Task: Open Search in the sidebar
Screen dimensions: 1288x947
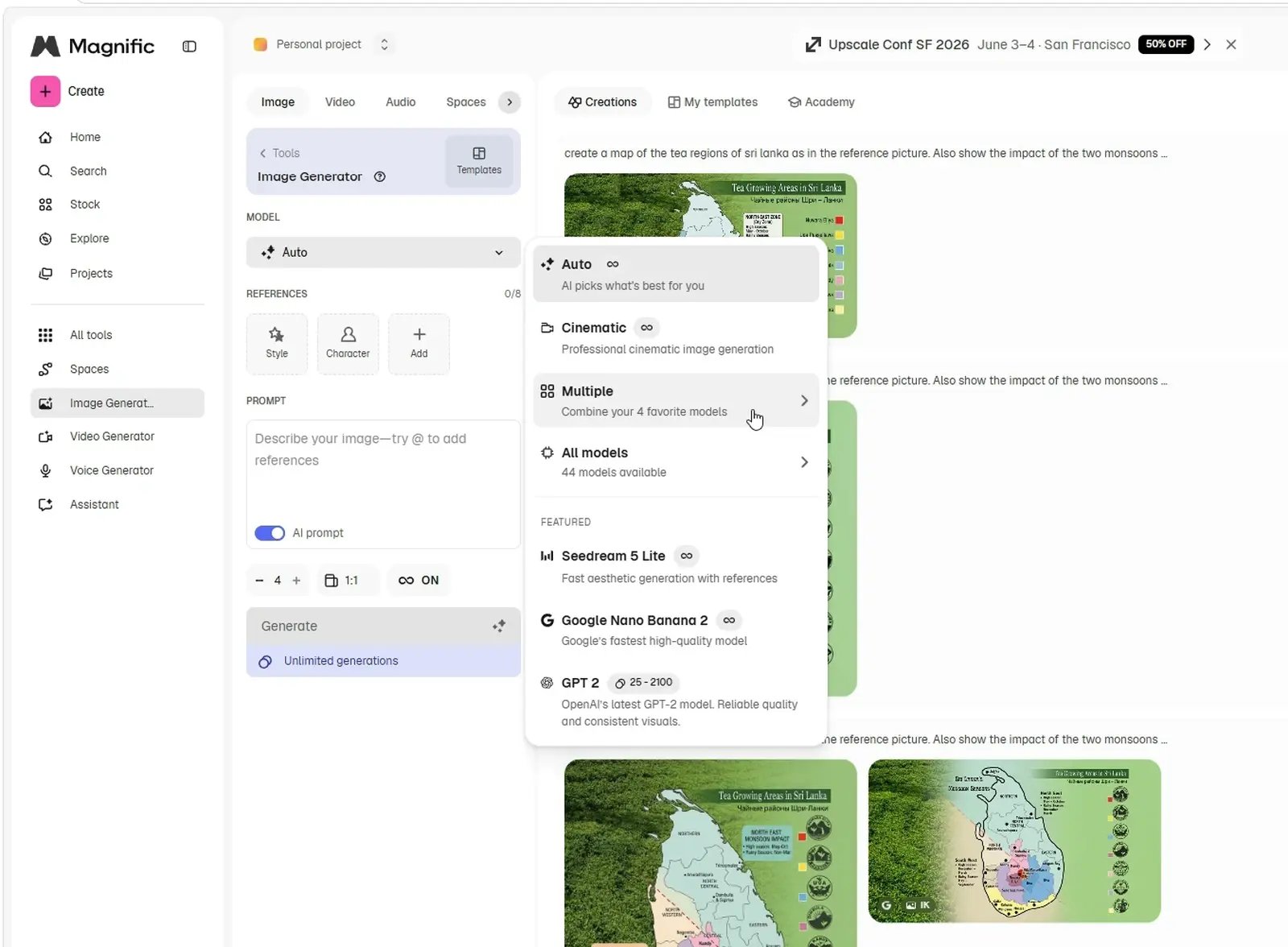Action: pos(88,171)
